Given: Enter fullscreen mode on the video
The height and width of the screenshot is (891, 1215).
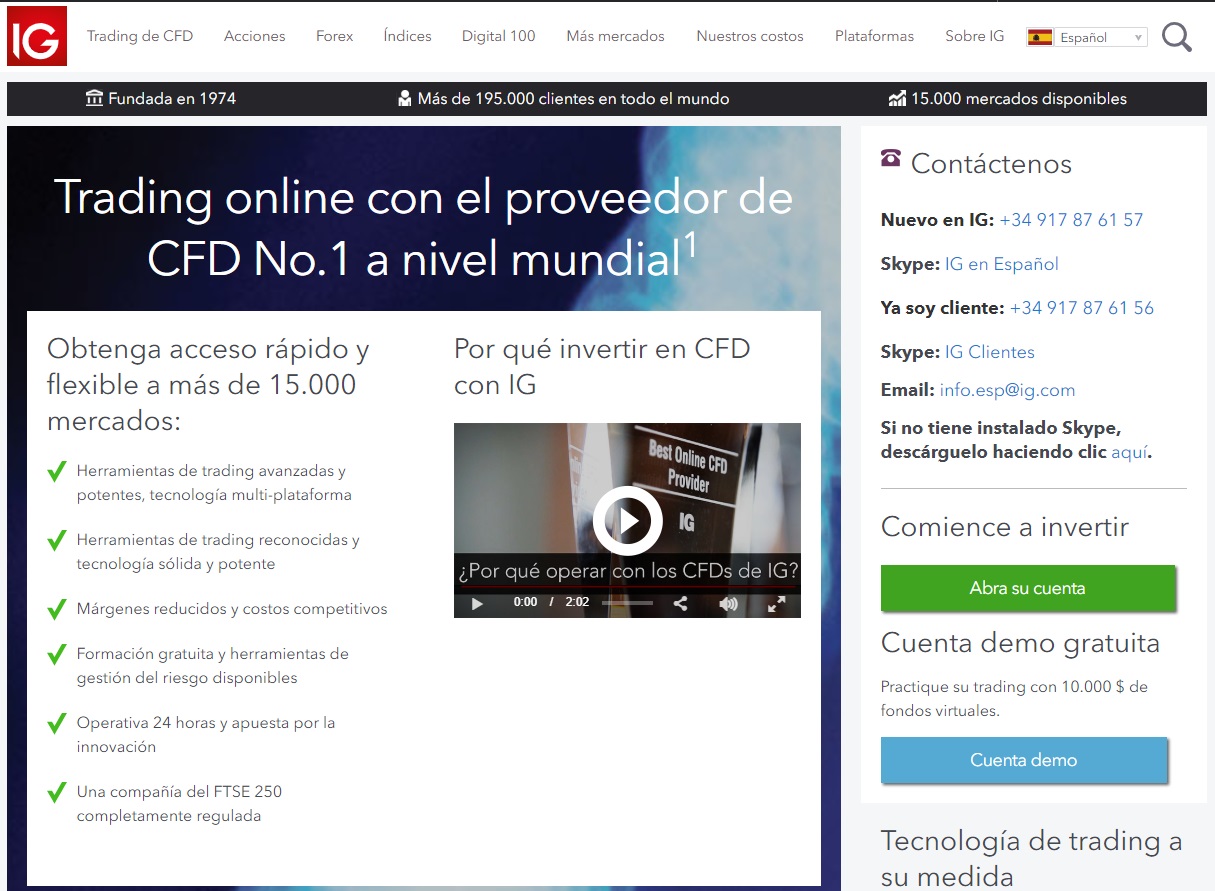Looking at the screenshot, I should [776, 603].
